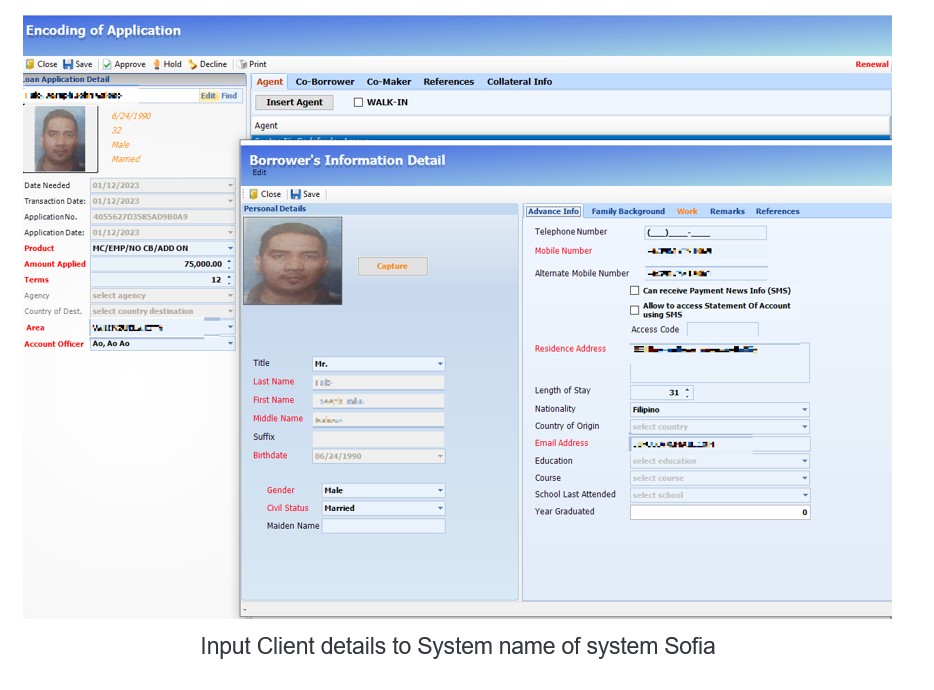Click Save disk icon in Encoding toolbar

click(x=68, y=64)
